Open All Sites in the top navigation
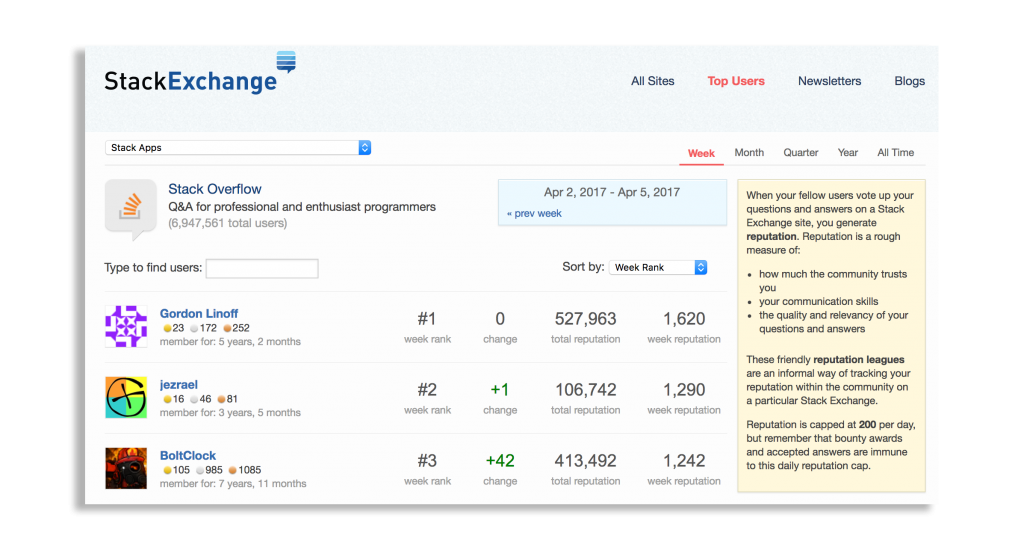 click(652, 81)
